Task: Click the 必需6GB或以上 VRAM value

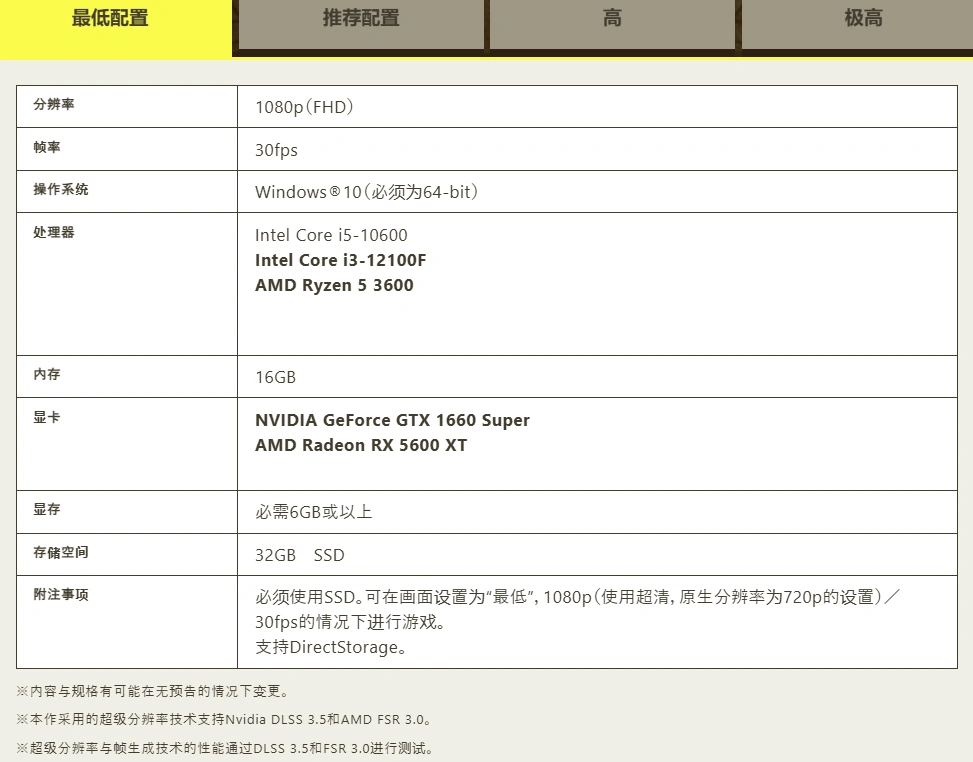Action: tap(314, 512)
